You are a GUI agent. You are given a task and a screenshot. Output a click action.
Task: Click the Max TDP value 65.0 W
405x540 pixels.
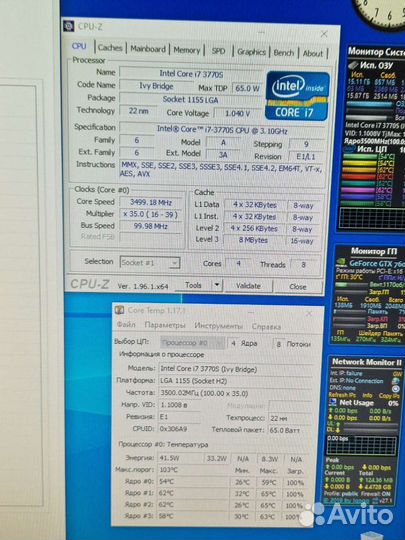tap(247, 89)
